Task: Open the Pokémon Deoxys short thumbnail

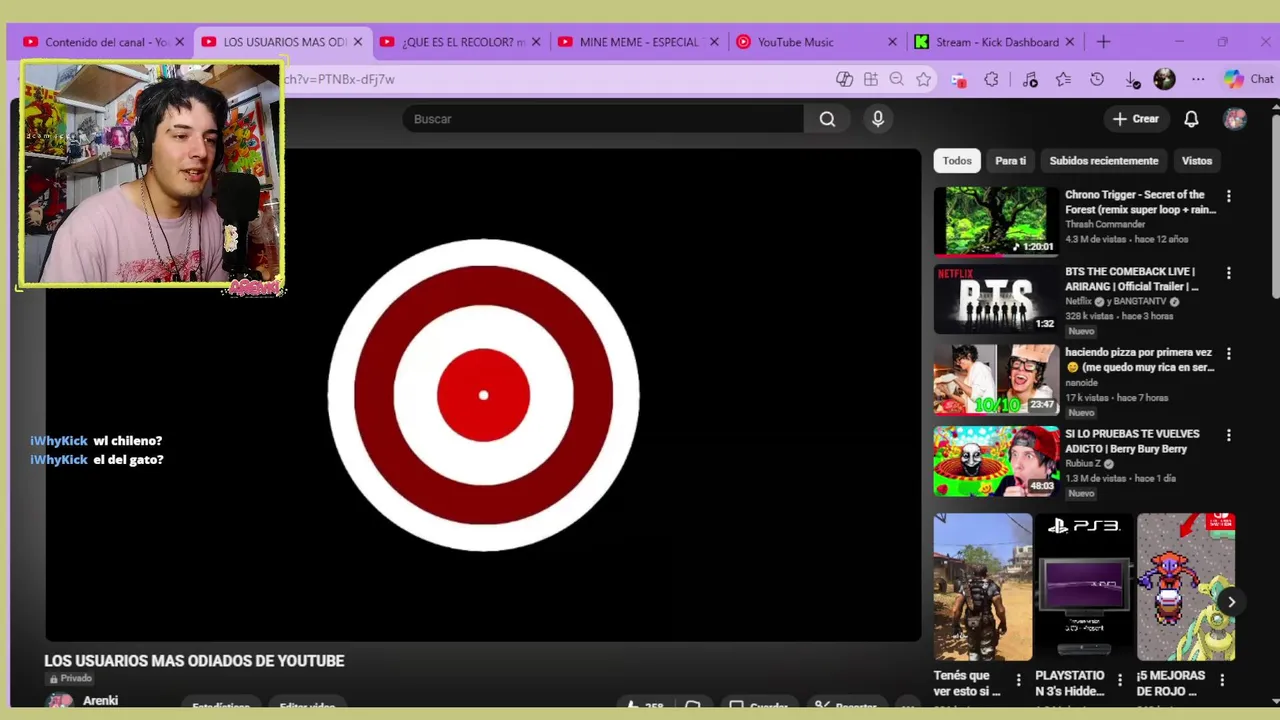Action: click(1186, 587)
